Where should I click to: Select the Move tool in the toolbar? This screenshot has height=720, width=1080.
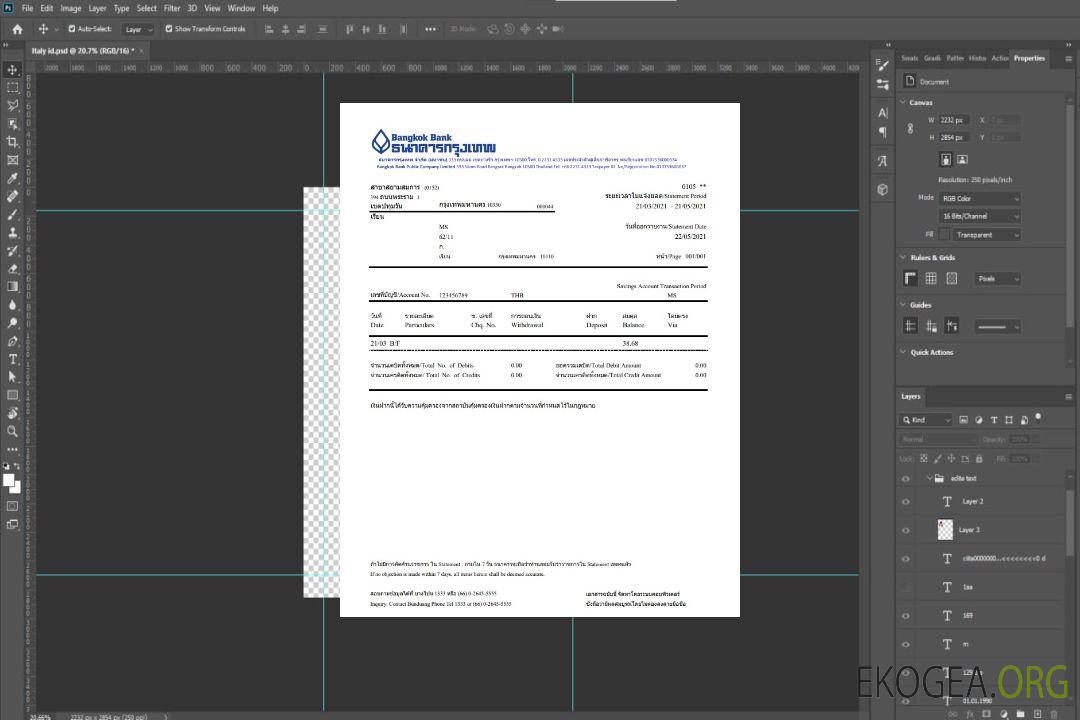coord(12,70)
